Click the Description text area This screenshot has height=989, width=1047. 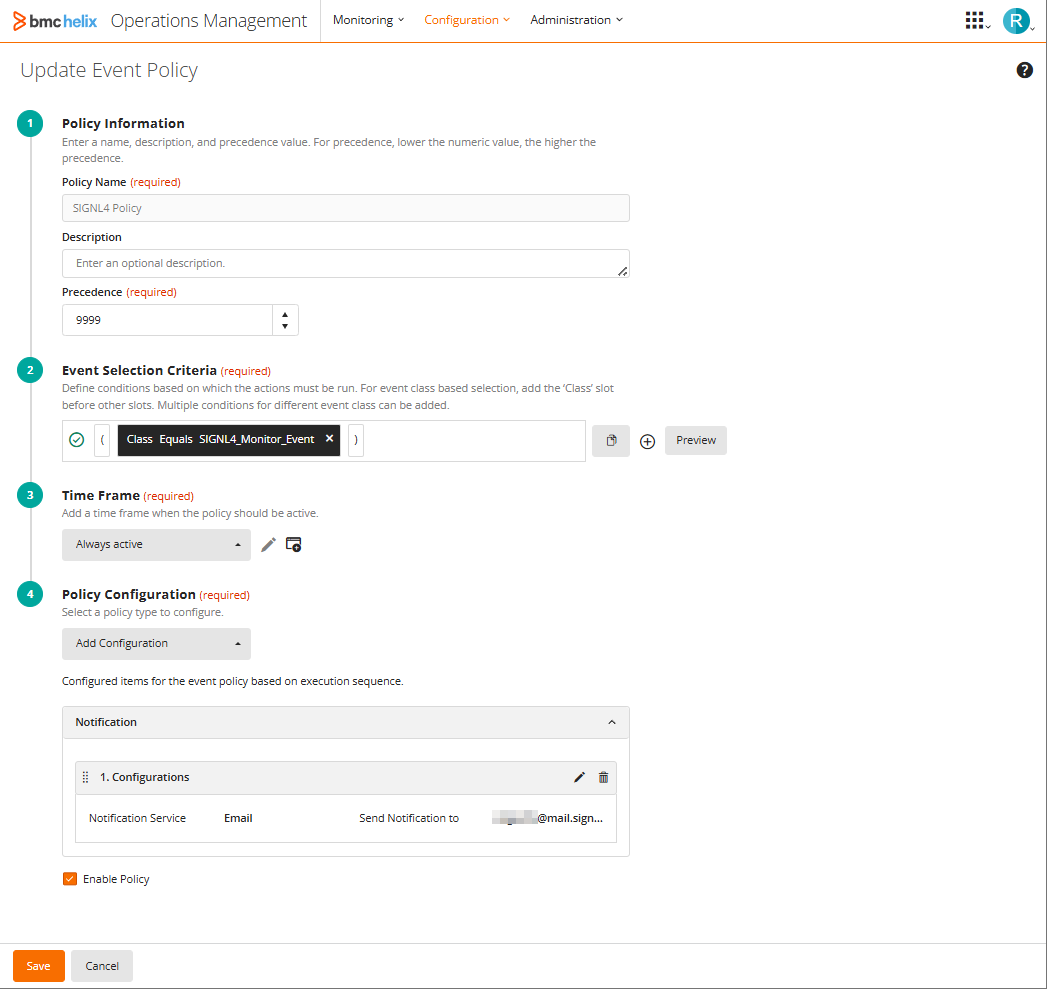346,264
